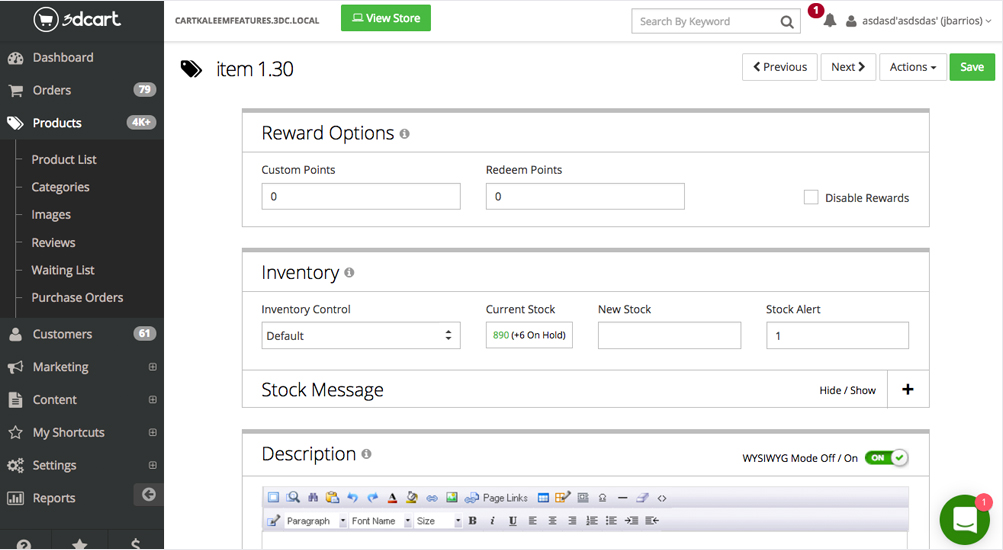Click the undo icon in the editor

pyautogui.click(x=352, y=498)
